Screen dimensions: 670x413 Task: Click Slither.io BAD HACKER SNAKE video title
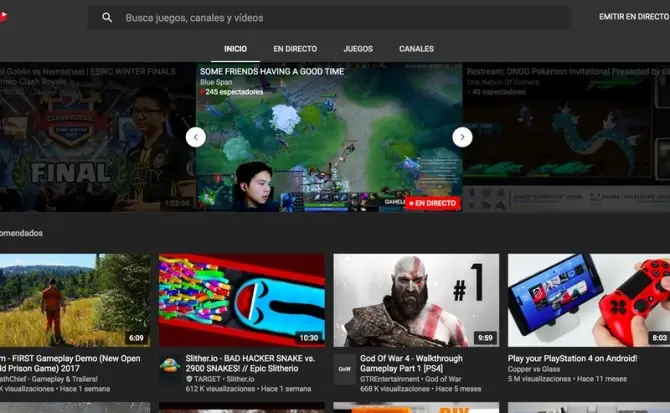coord(250,363)
